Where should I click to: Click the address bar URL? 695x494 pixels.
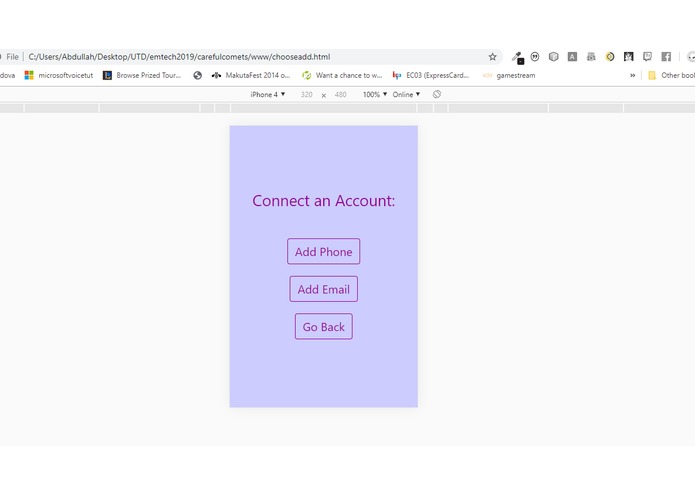pos(179,57)
